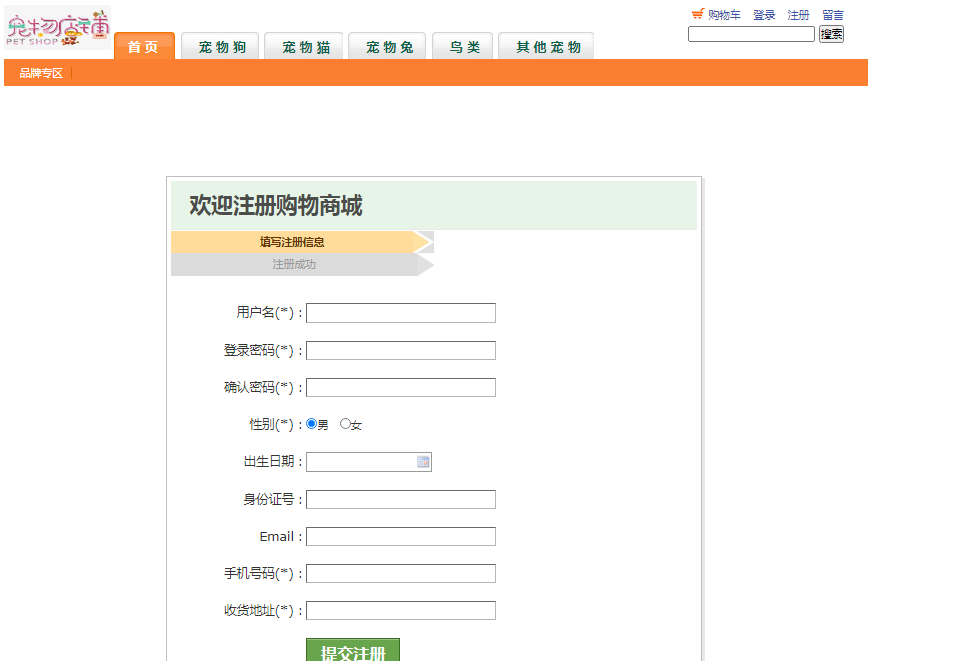Click the 登录 link
Image resolution: width=953 pixels, height=661 pixels.
point(764,15)
